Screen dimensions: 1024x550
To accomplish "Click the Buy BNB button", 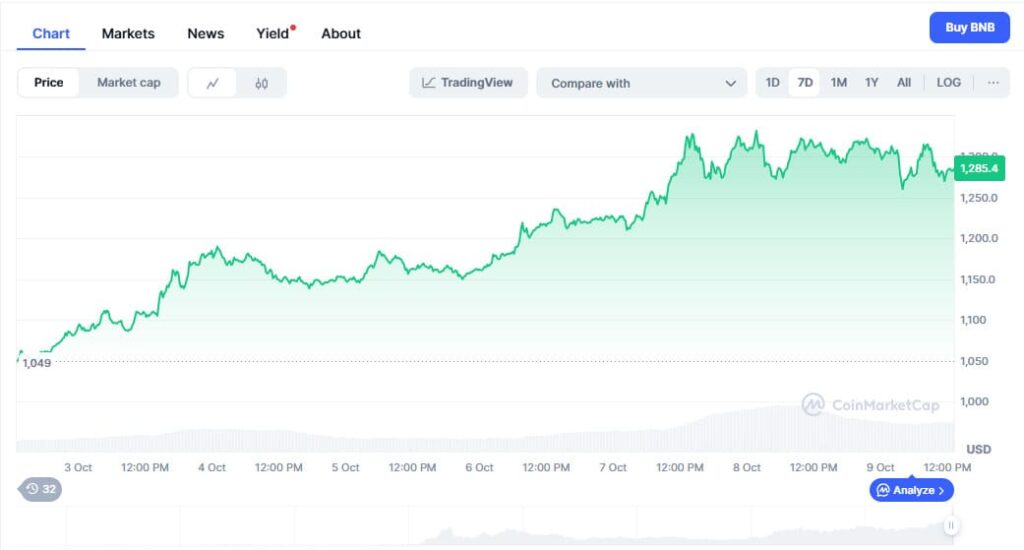I will pyautogui.click(x=969, y=28).
